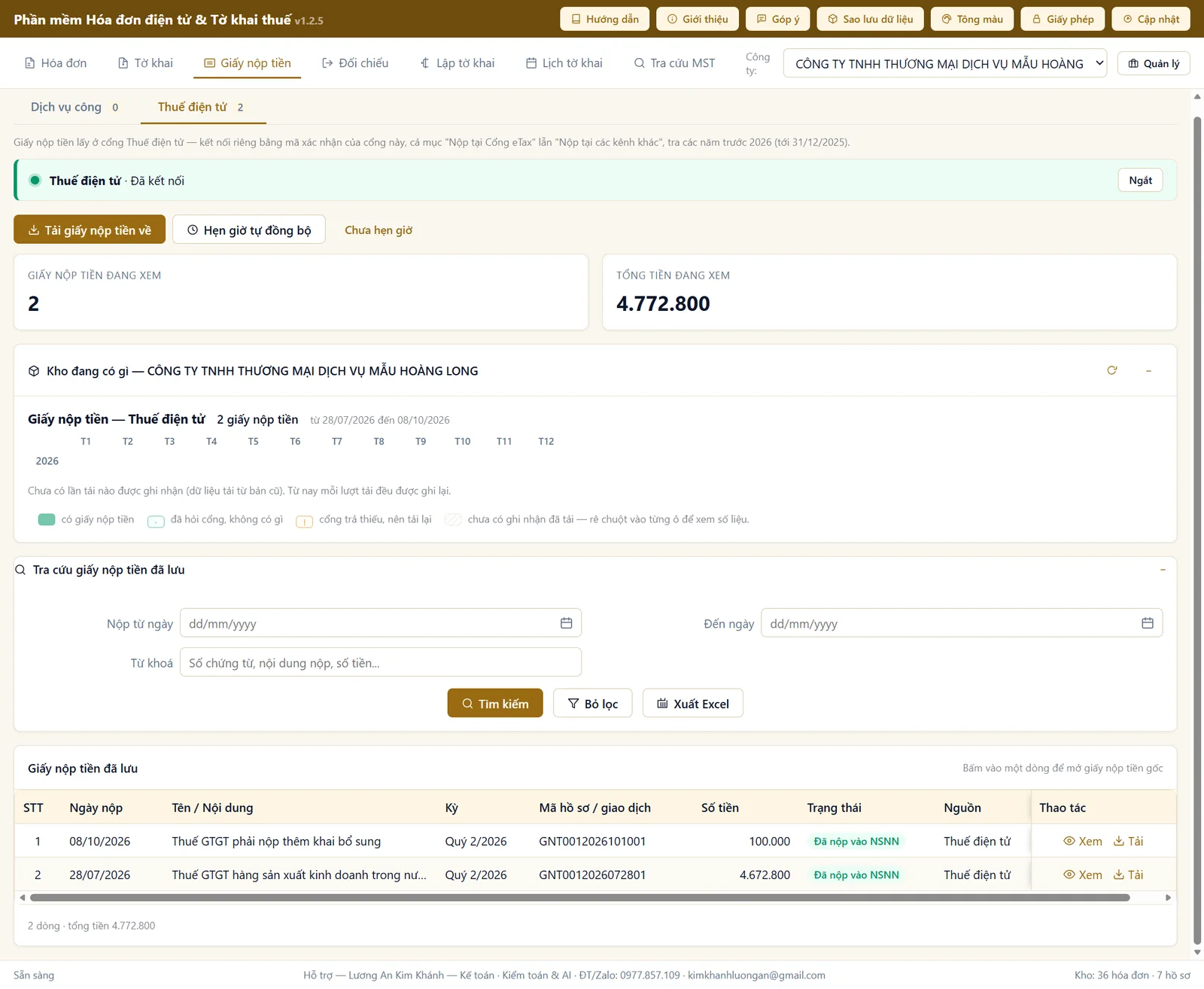The image size is (1204, 989).
Task: Click Tải giấy nộp tiền về button
Action: pos(90,230)
